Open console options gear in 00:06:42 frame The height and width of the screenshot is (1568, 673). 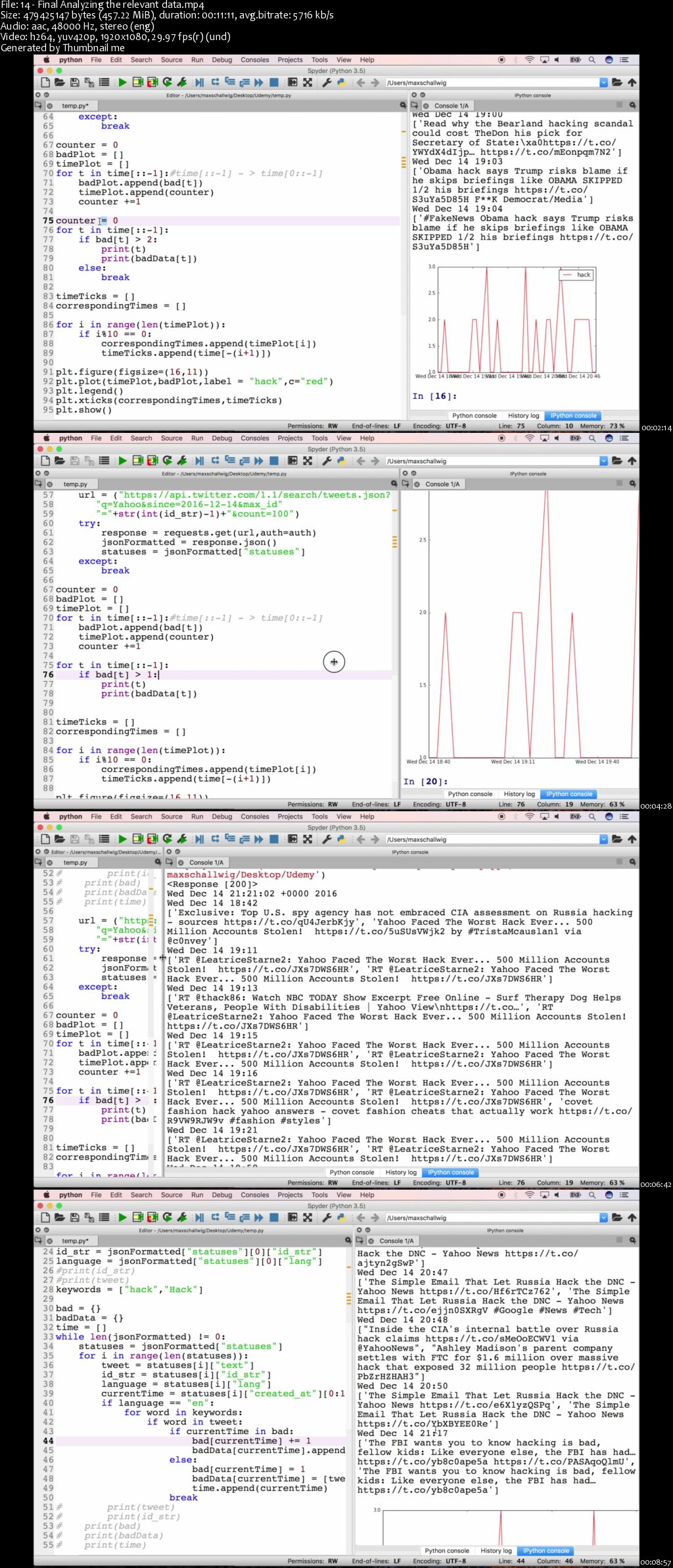pyautogui.click(x=632, y=862)
